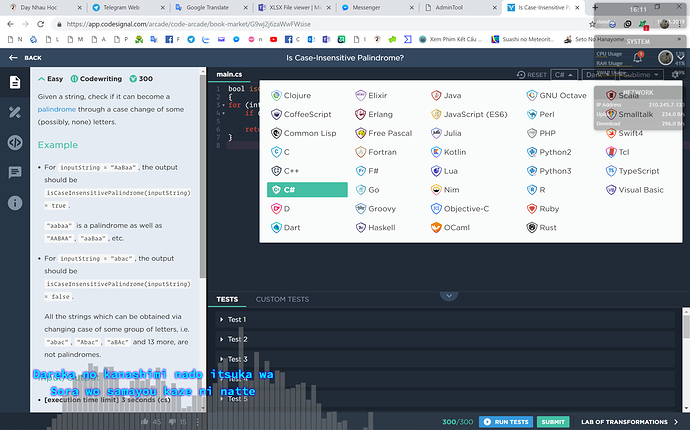690x430 pixels.
Task: Choose Julia language
Action: pos(446,133)
